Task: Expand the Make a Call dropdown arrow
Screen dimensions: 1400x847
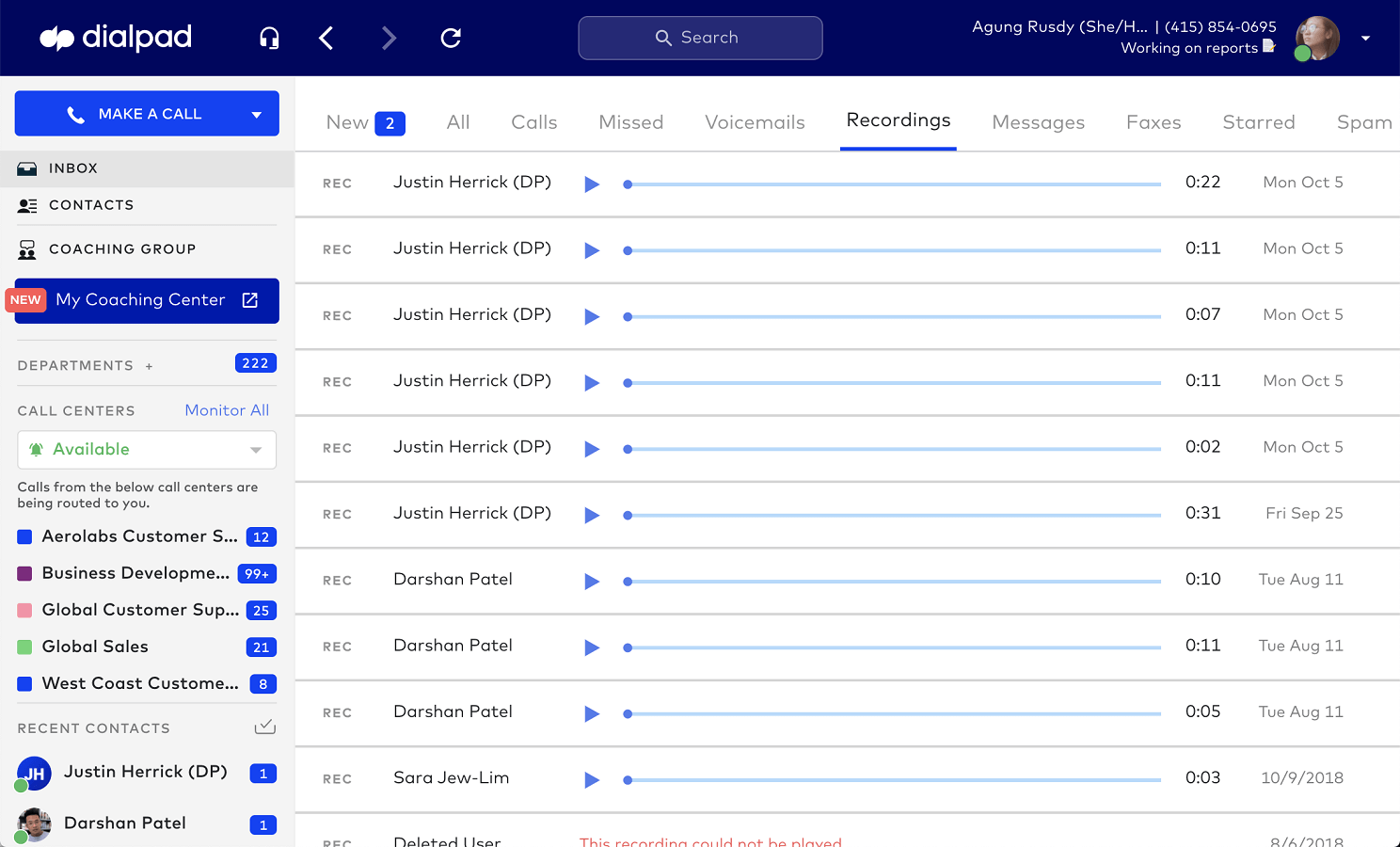Action: point(257,115)
